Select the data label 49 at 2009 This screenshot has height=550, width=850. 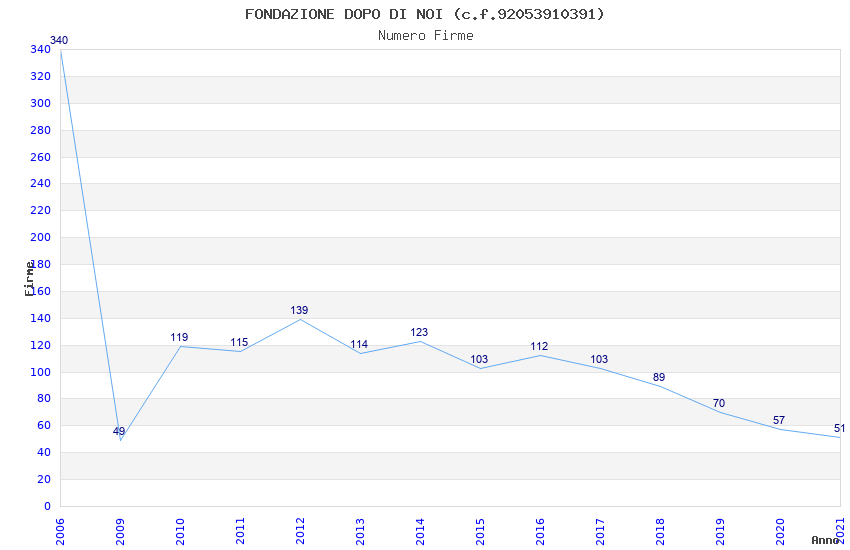119,431
